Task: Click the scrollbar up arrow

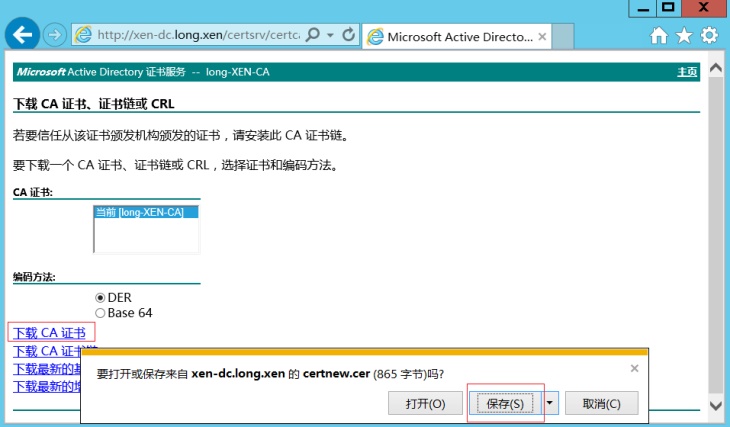Action: pos(716,68)
